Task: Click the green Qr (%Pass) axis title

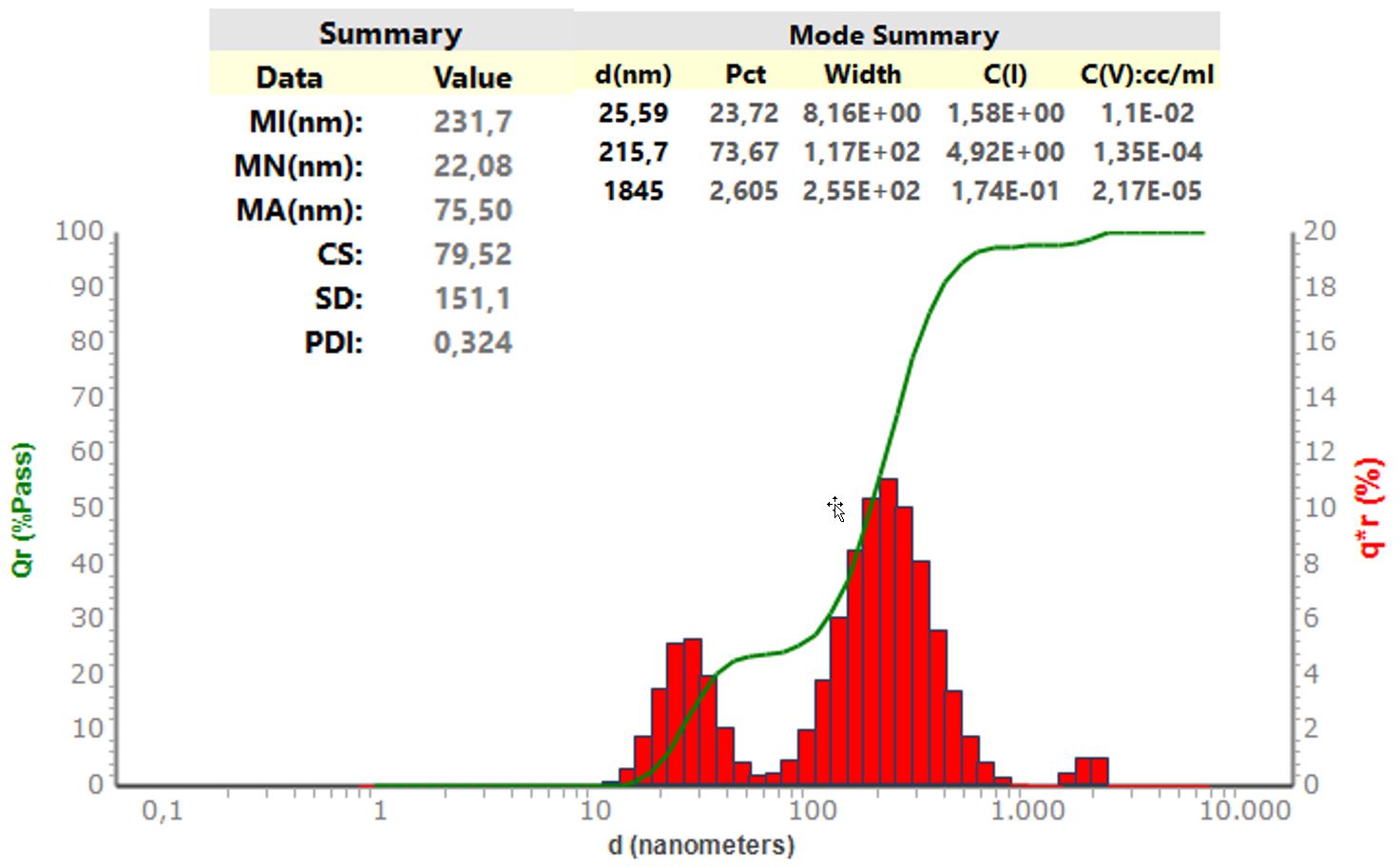Action: click(22, 510)
